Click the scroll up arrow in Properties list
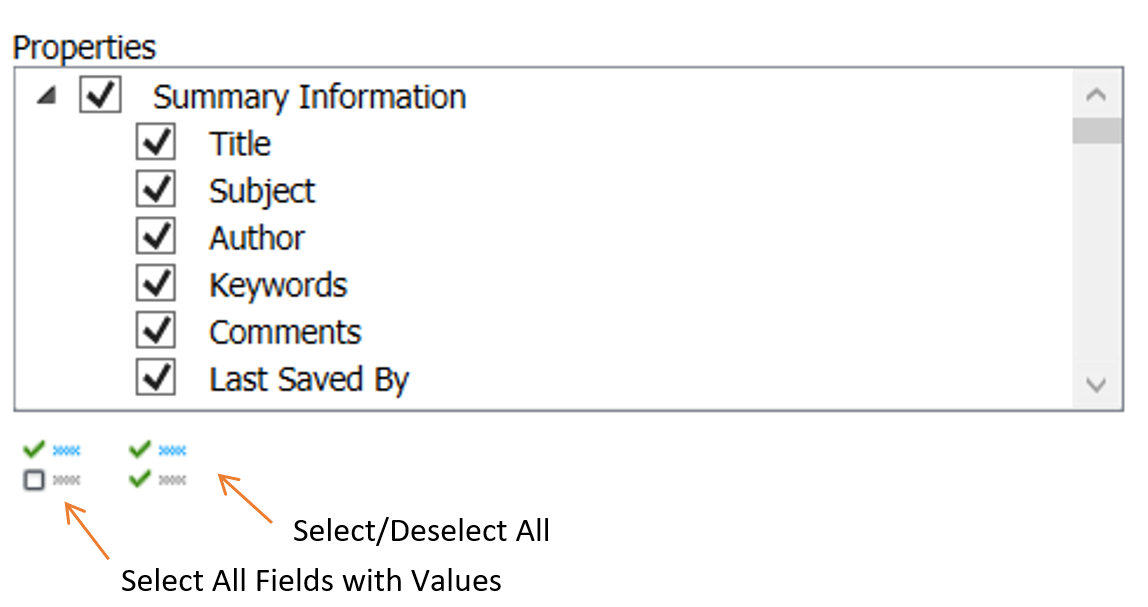The image size is (1148, 607). point(1096,96)
